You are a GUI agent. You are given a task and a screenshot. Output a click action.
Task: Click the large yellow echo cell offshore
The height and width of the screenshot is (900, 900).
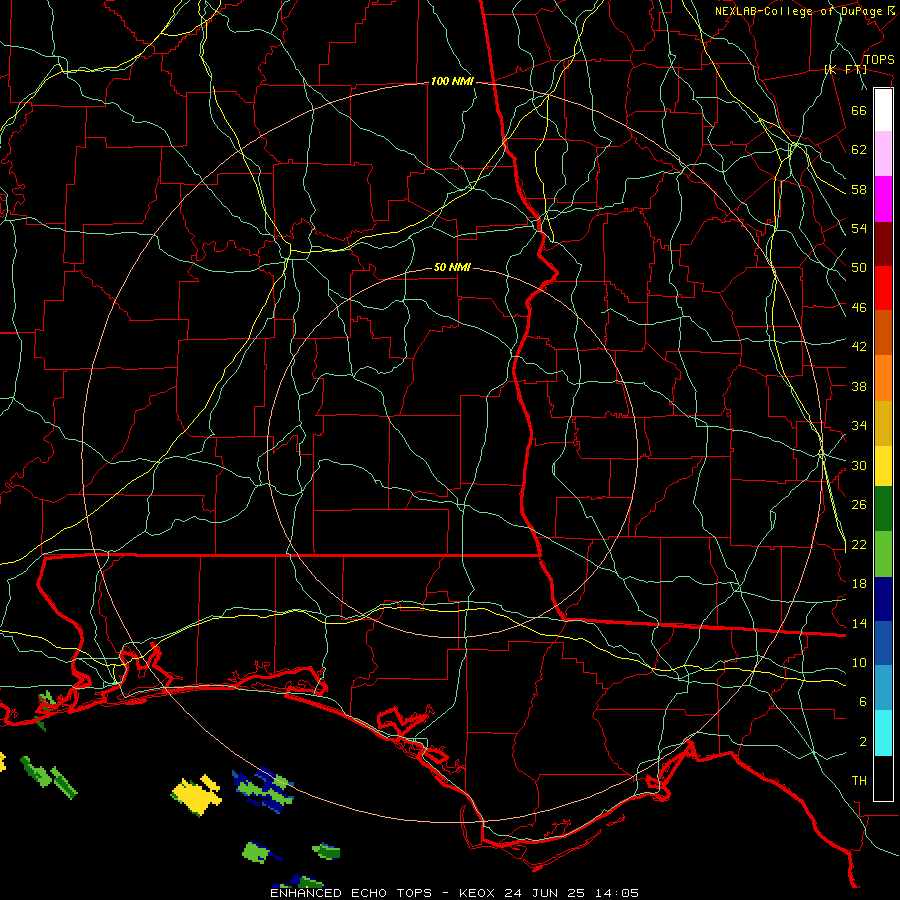pyautogui.click(x=196, y=795)
